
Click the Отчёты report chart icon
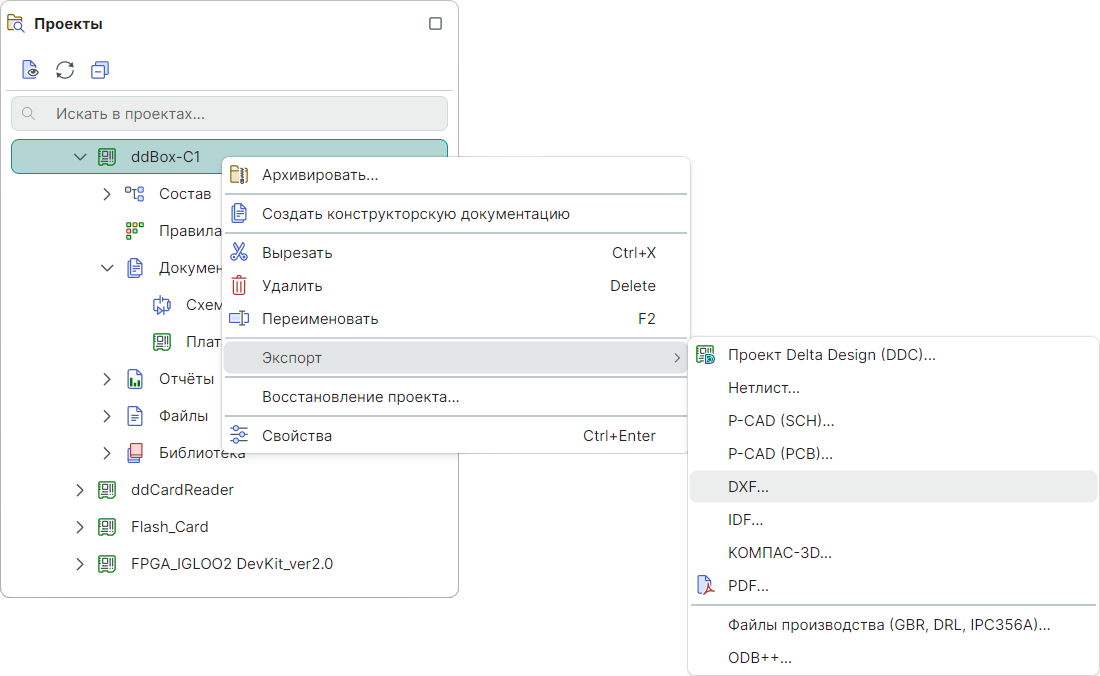click(135, 379)
